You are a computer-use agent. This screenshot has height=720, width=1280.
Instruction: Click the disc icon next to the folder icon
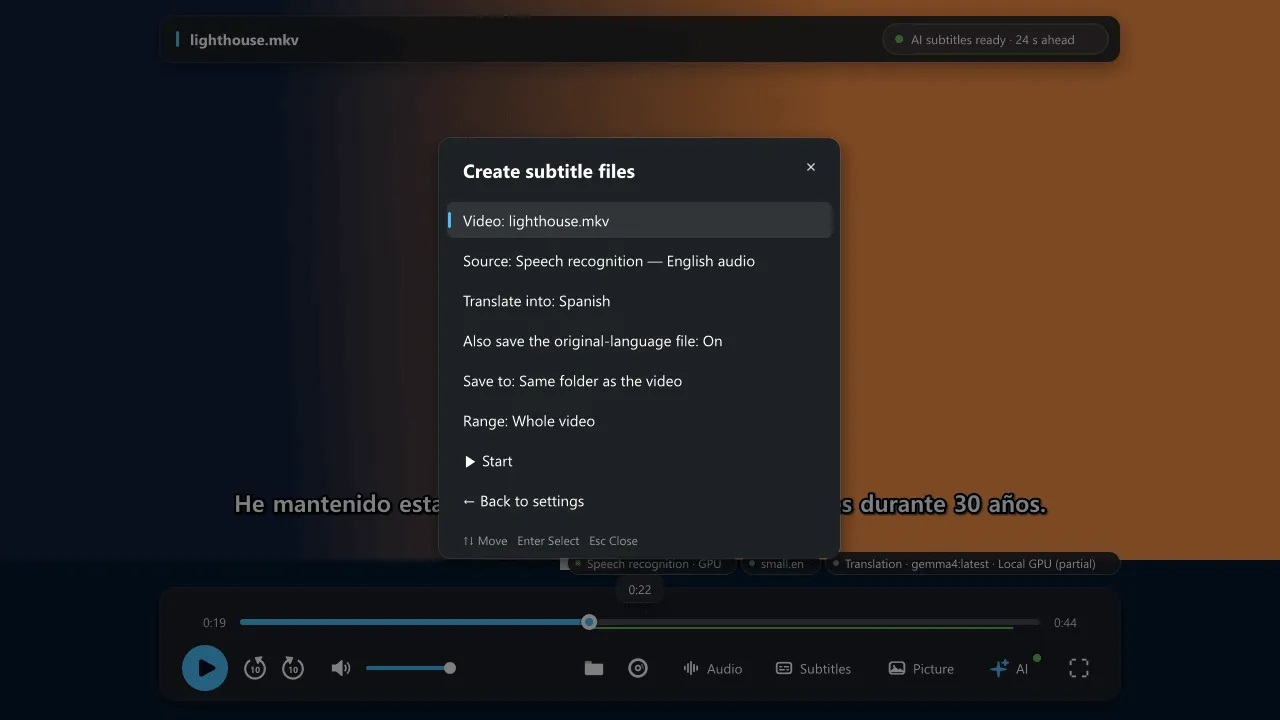pos(638,668)
